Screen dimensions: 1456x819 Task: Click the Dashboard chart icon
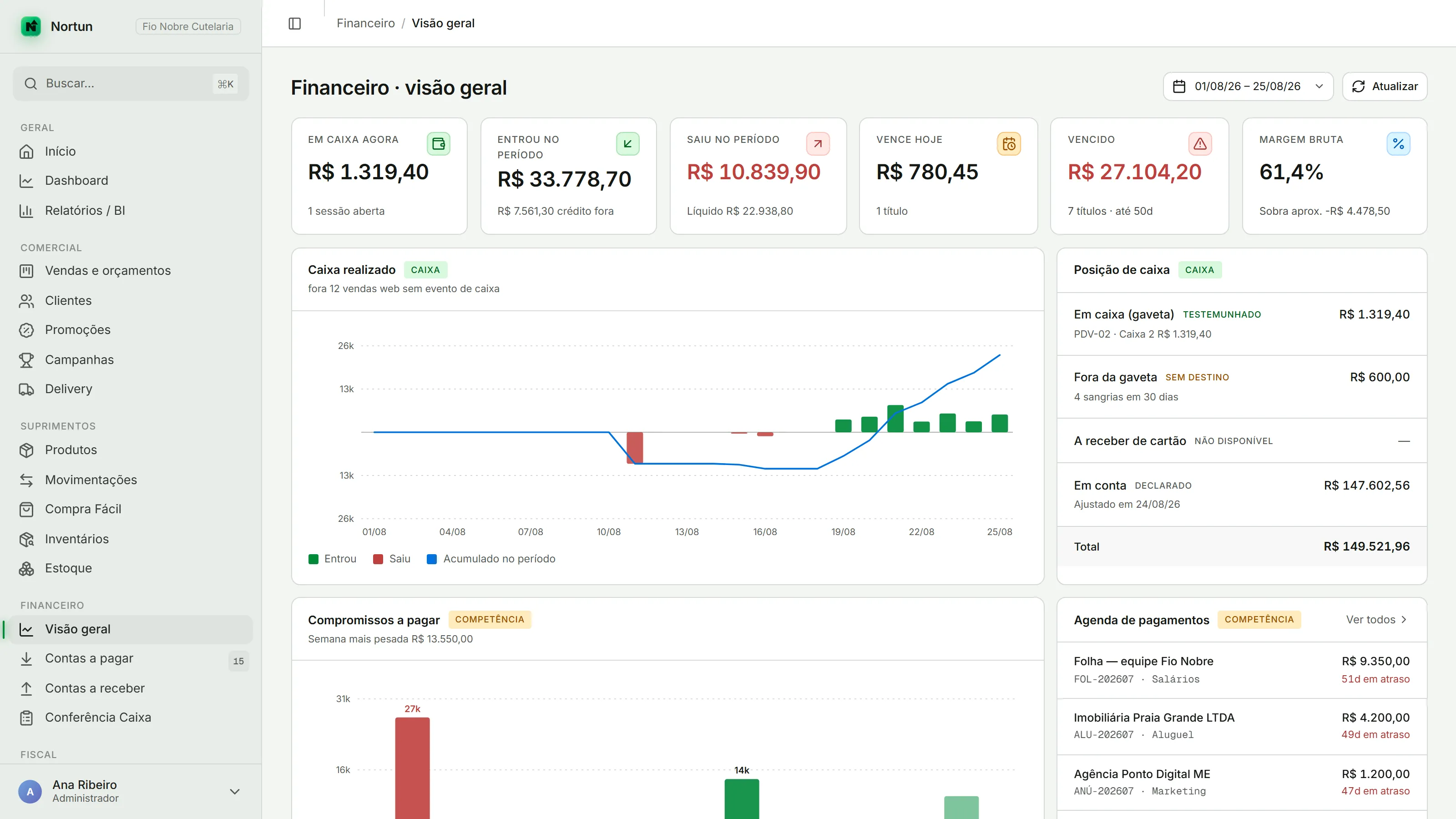[26, 181]
